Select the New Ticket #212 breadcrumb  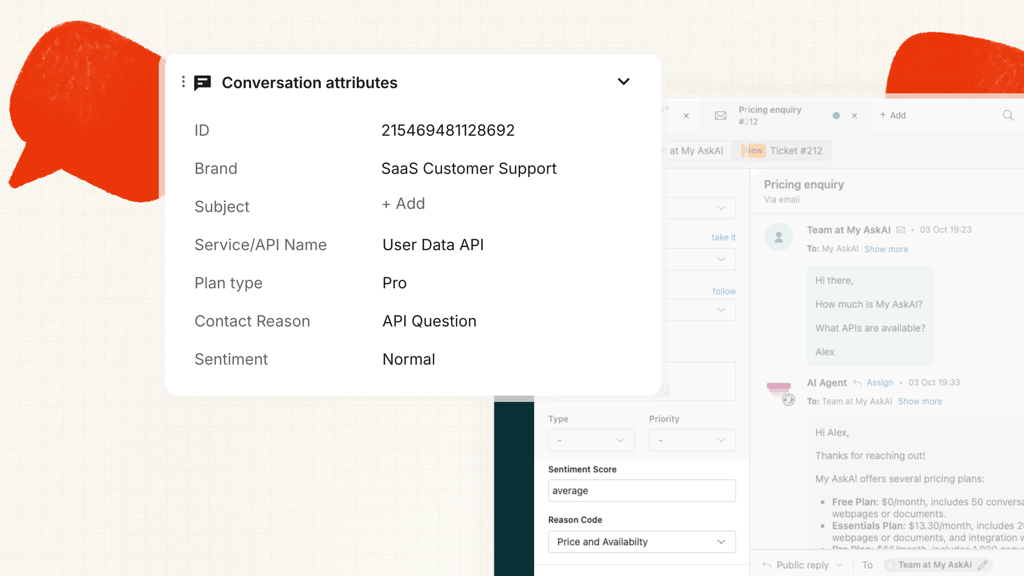[782, 150]
